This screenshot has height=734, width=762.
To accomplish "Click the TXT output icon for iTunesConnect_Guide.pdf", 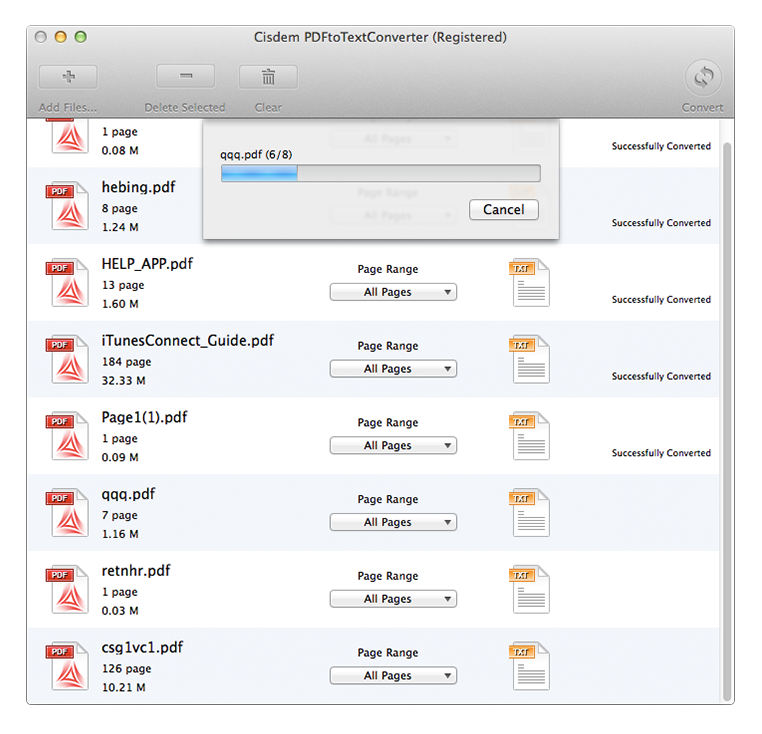I will tap(529, 360).
